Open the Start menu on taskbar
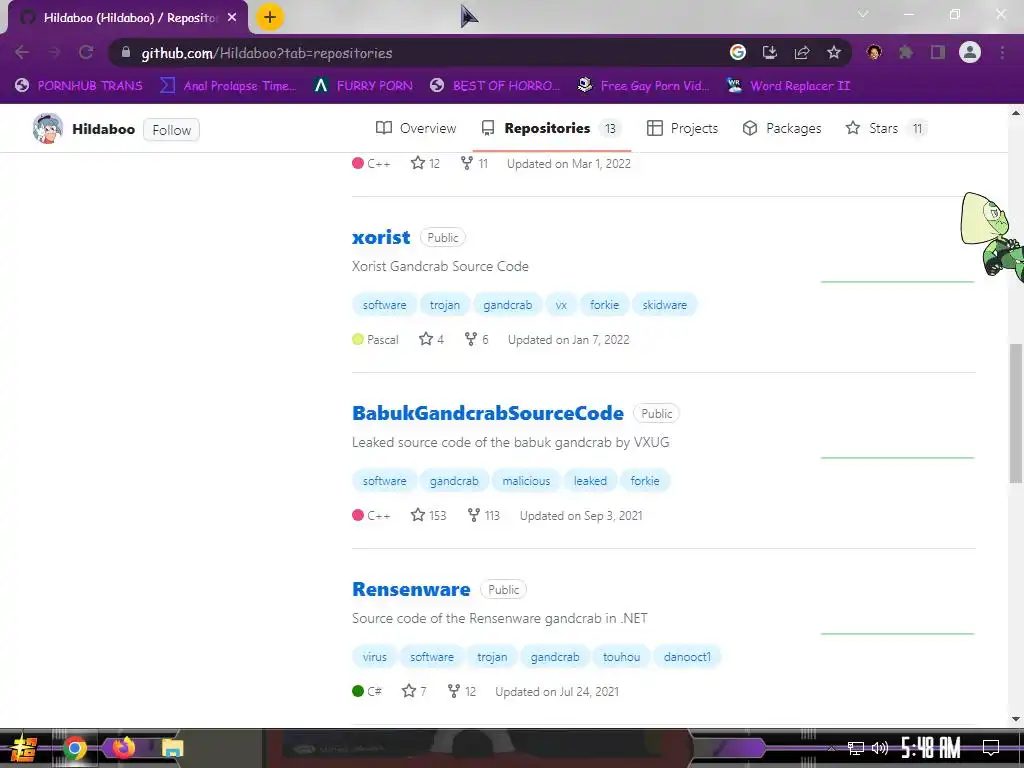The width and height of the screenshot is (1024, 768). click(x=23, y=748)
